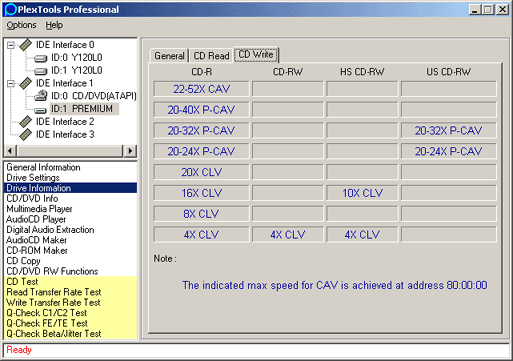Screen dimensions: 513x361
Task: Select ID:0 CD/DVD(ATAPI) drive entry
Action: (94, 96)
